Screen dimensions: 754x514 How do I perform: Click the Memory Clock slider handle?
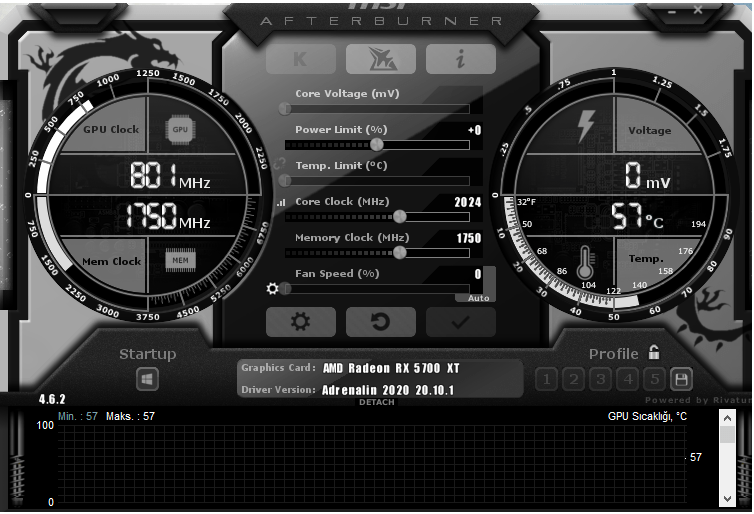pos(400,252)
